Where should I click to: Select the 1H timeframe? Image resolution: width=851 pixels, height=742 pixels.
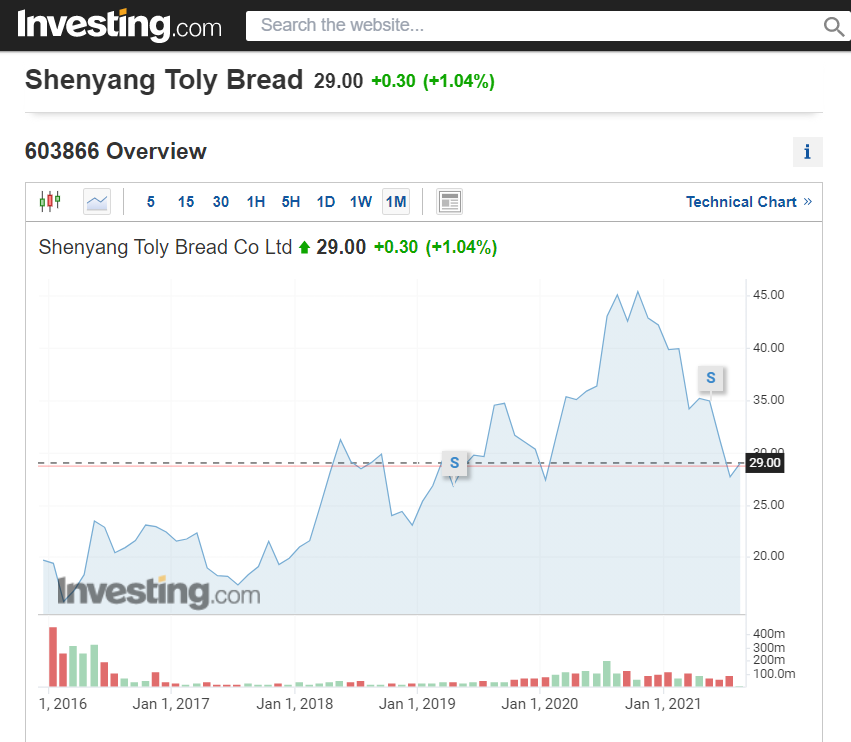pos(256,202)
